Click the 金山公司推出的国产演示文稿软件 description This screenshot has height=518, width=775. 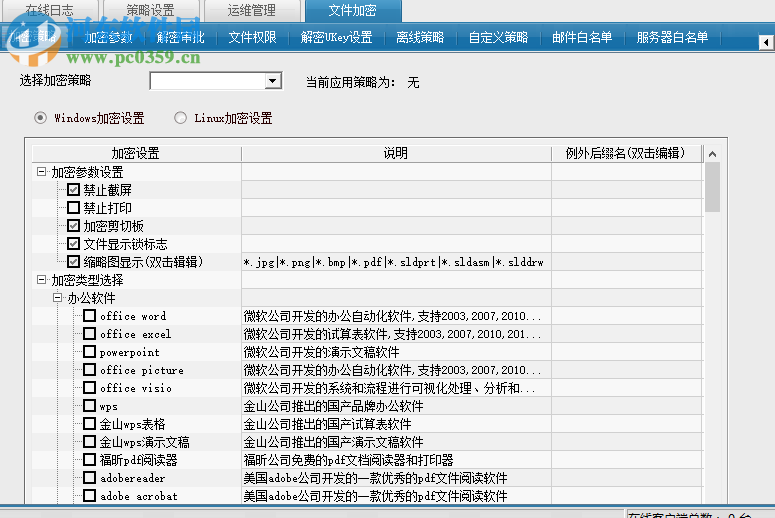coord(333,442)
